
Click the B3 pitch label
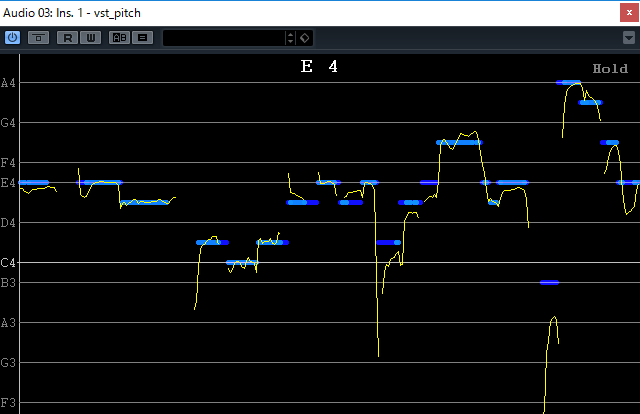pyautogui.click(x=8, y=283)
